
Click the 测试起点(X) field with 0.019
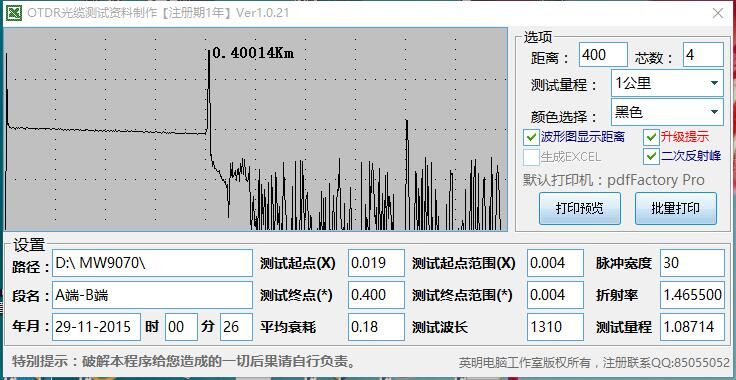pos(376,263)
